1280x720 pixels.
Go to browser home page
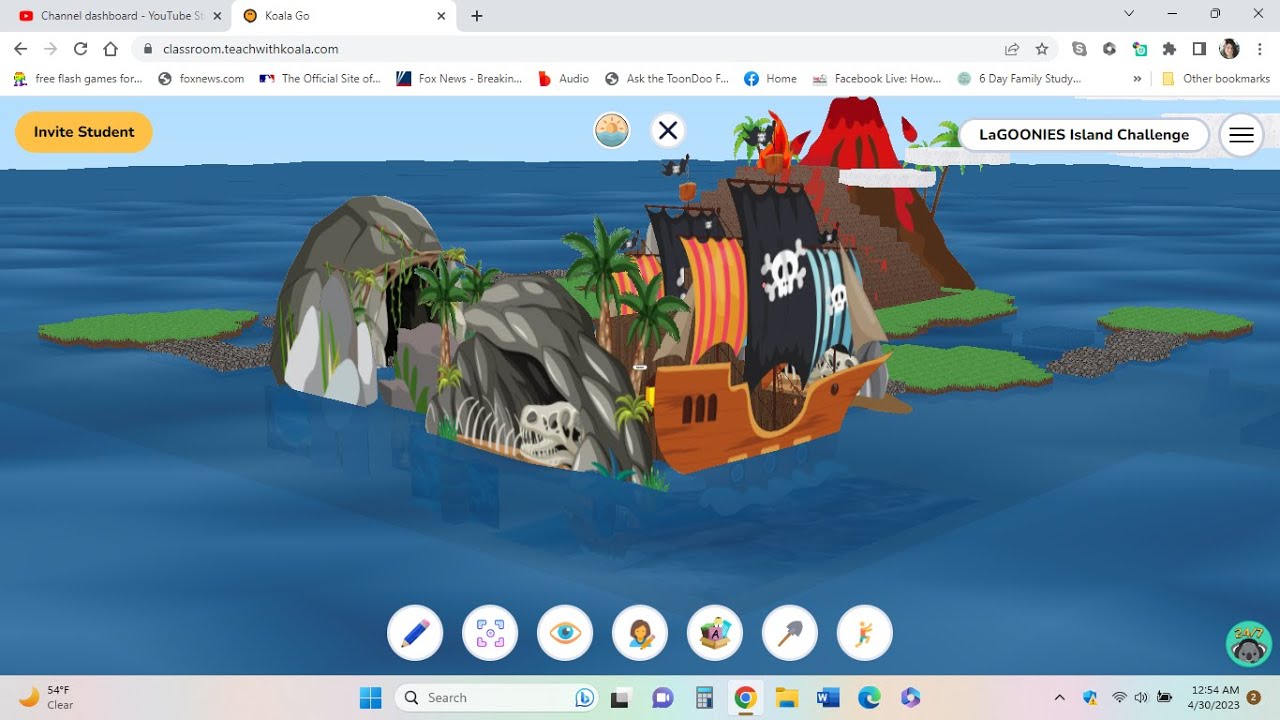110,49
